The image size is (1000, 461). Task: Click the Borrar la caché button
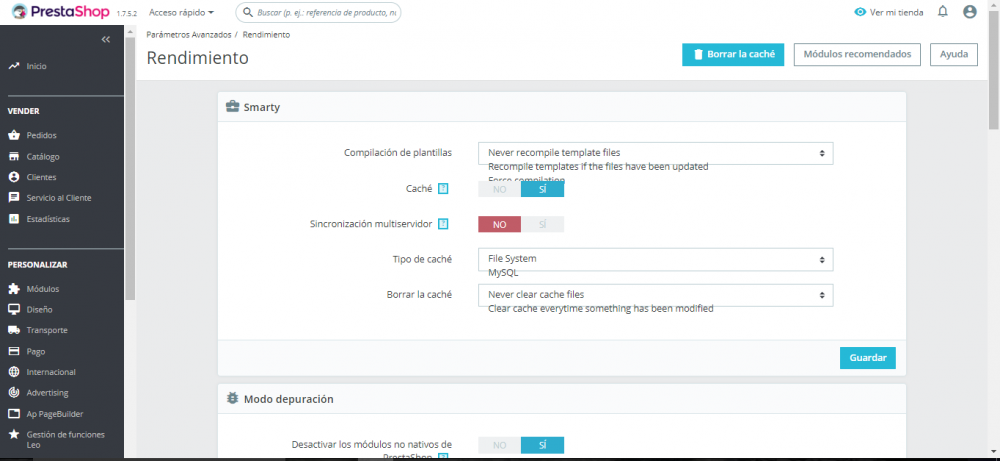[x=733, y=55]
